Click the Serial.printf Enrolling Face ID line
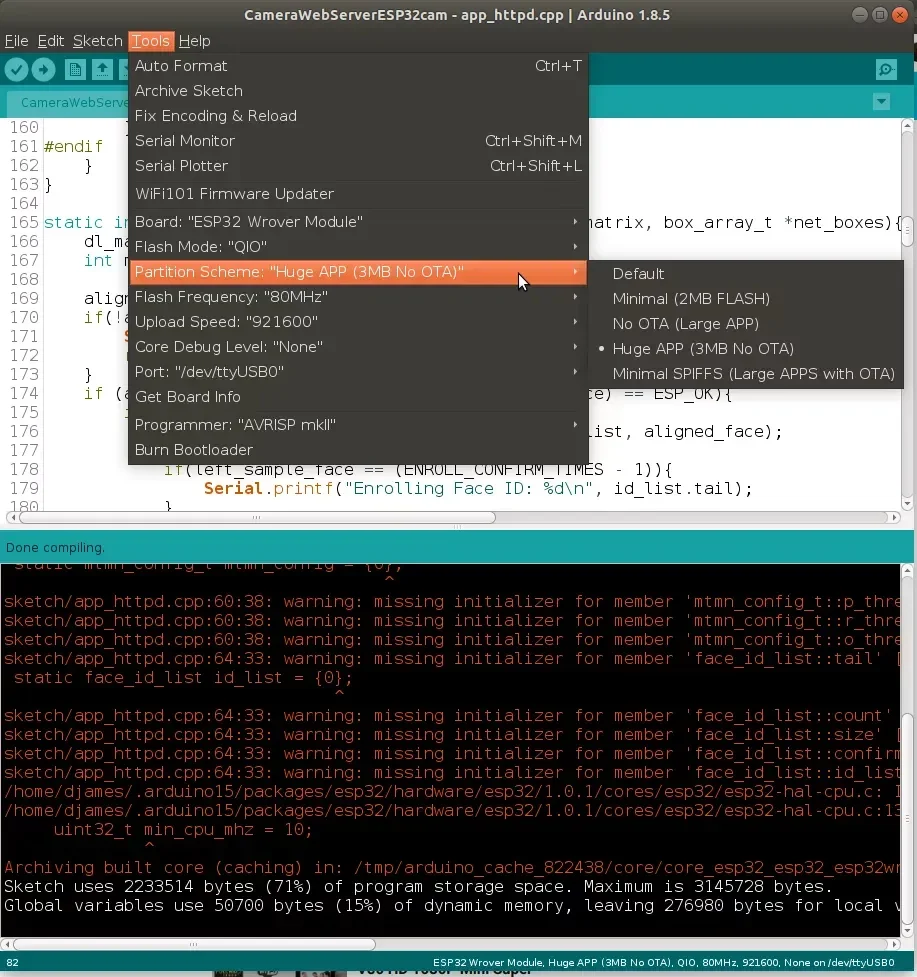This screenshot has height=977, width=917. click(478, 488)
